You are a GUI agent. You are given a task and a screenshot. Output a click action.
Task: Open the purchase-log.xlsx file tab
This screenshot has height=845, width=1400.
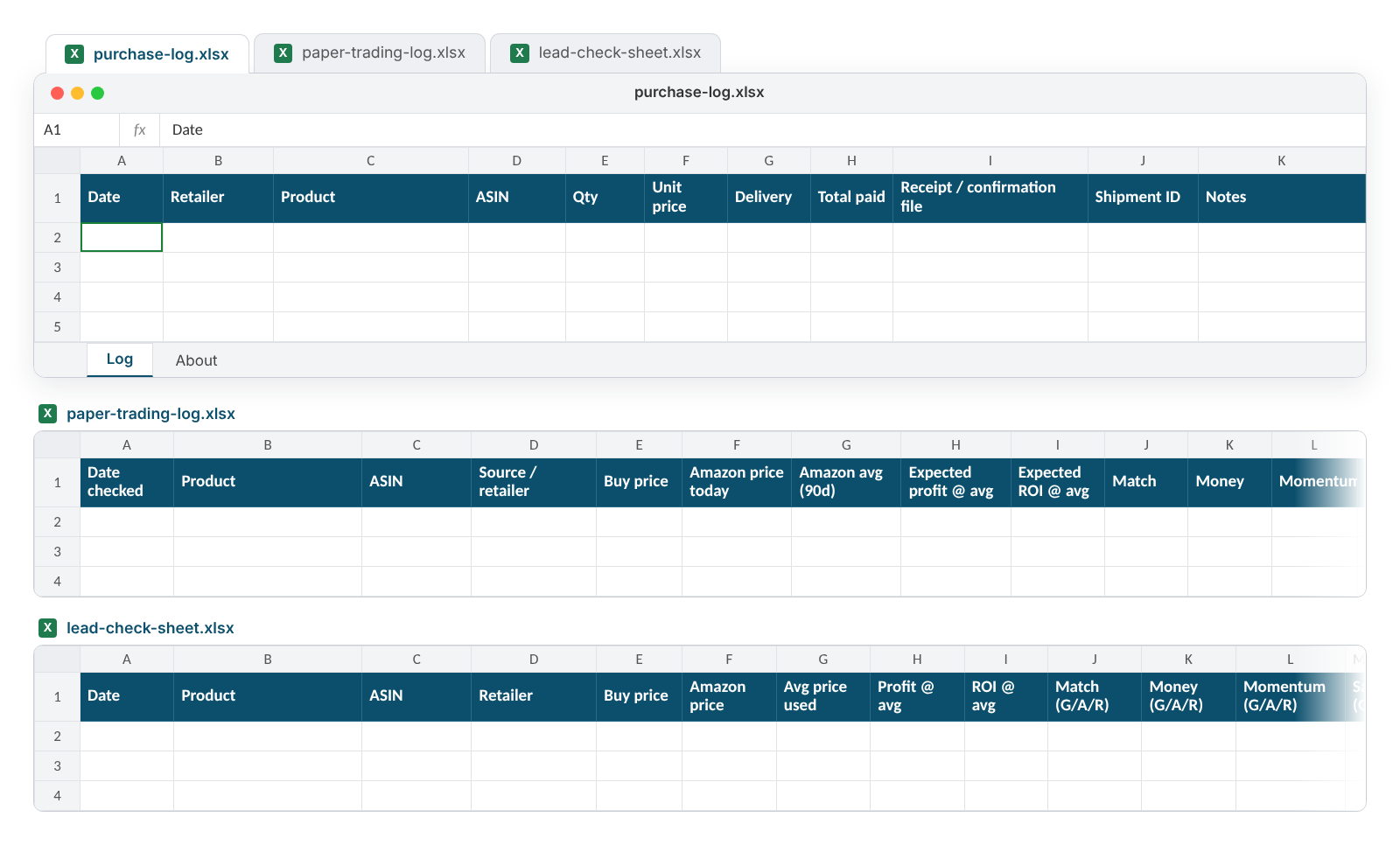(147, 54)
